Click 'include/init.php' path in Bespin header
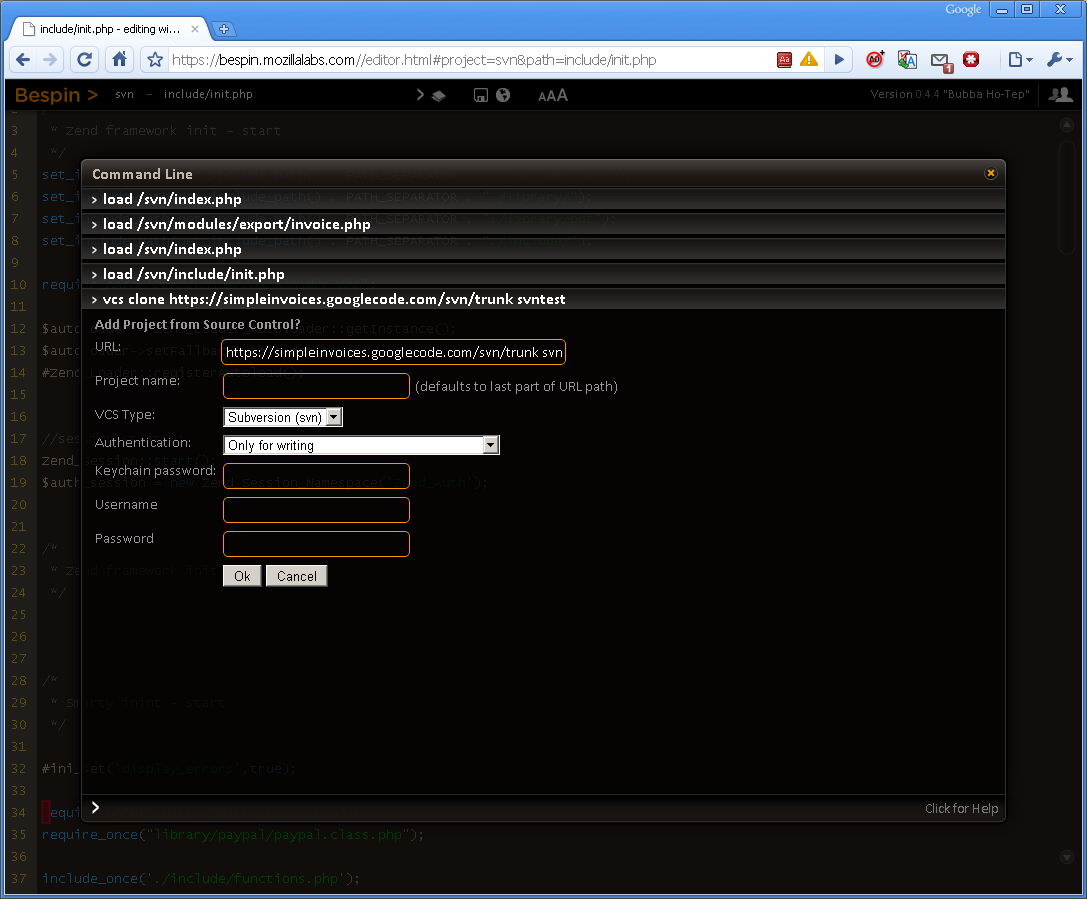The height and width of the screenshot is (899, 1087). pyautogui.click(x=208, y=94)
